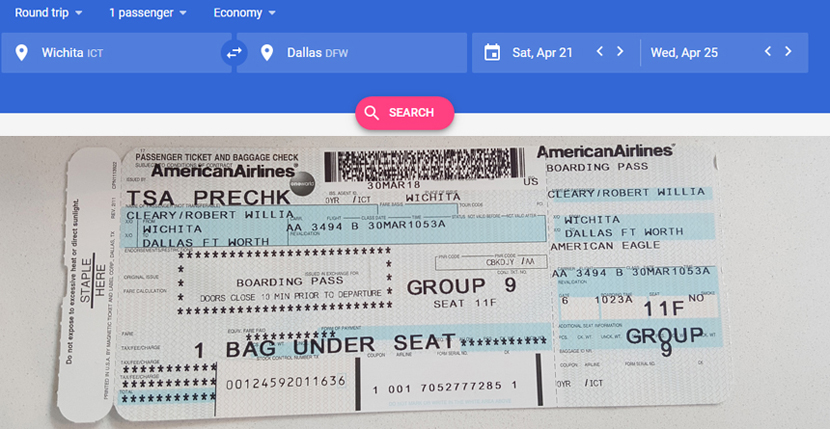Open the calendar icon for departure date
This screenshot has height=429, width=830.
[492, 52]
